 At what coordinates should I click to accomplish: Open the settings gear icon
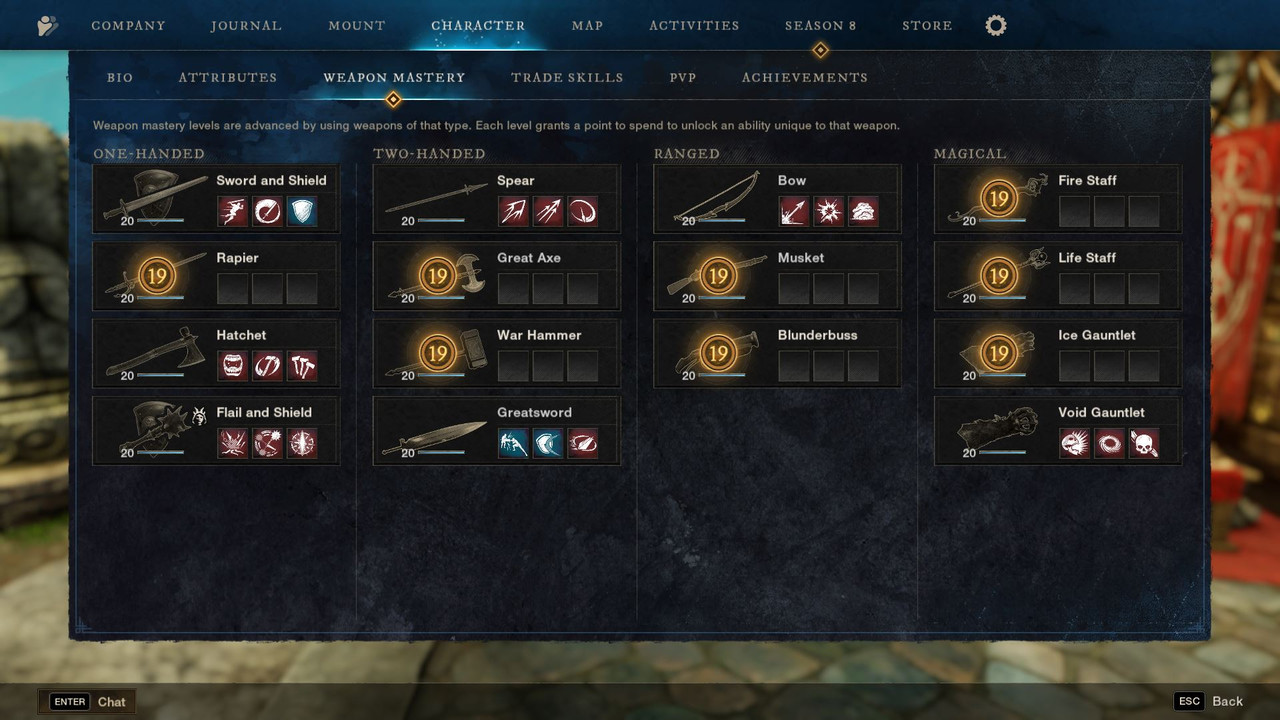996,26
